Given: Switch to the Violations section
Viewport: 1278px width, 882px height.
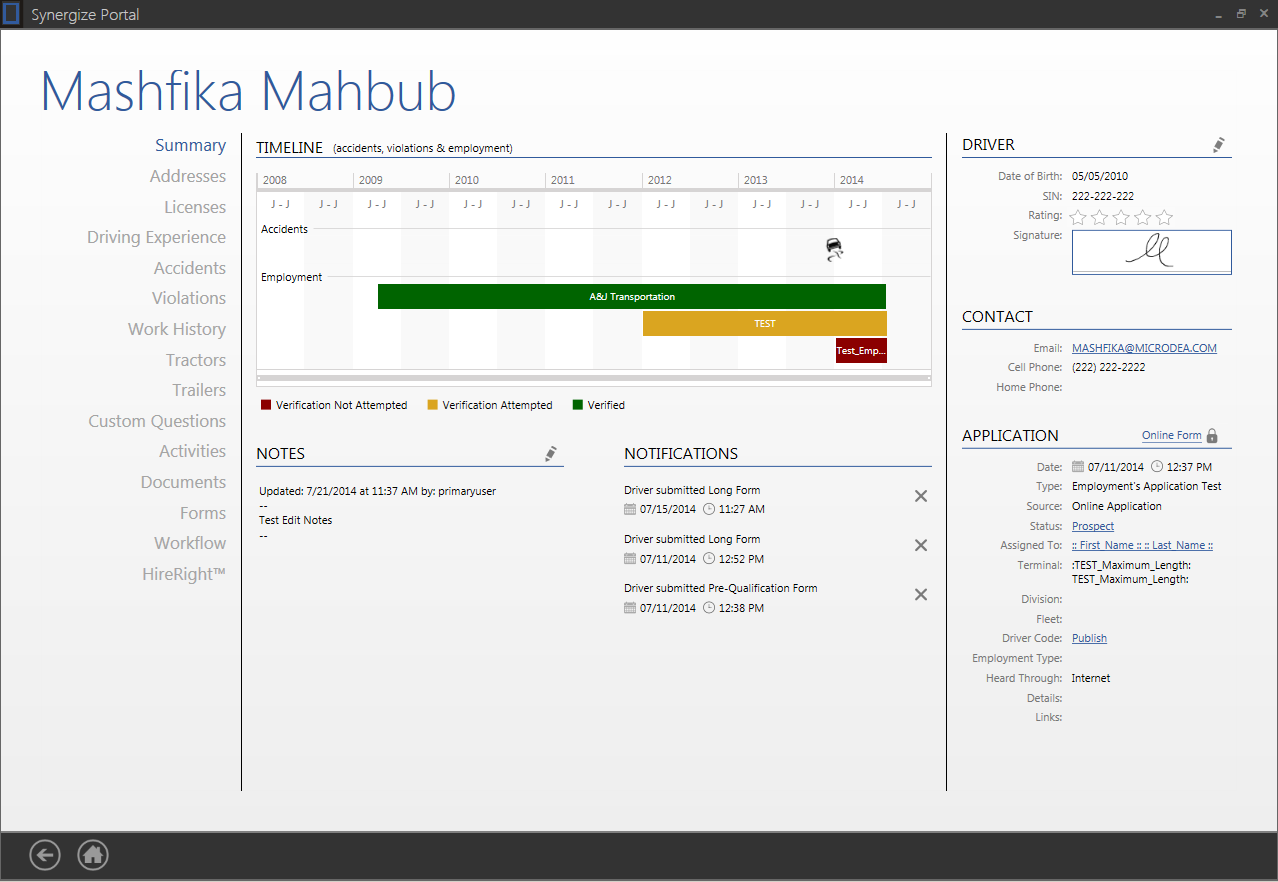Looking at the screenshot, I should pos(188,298).
